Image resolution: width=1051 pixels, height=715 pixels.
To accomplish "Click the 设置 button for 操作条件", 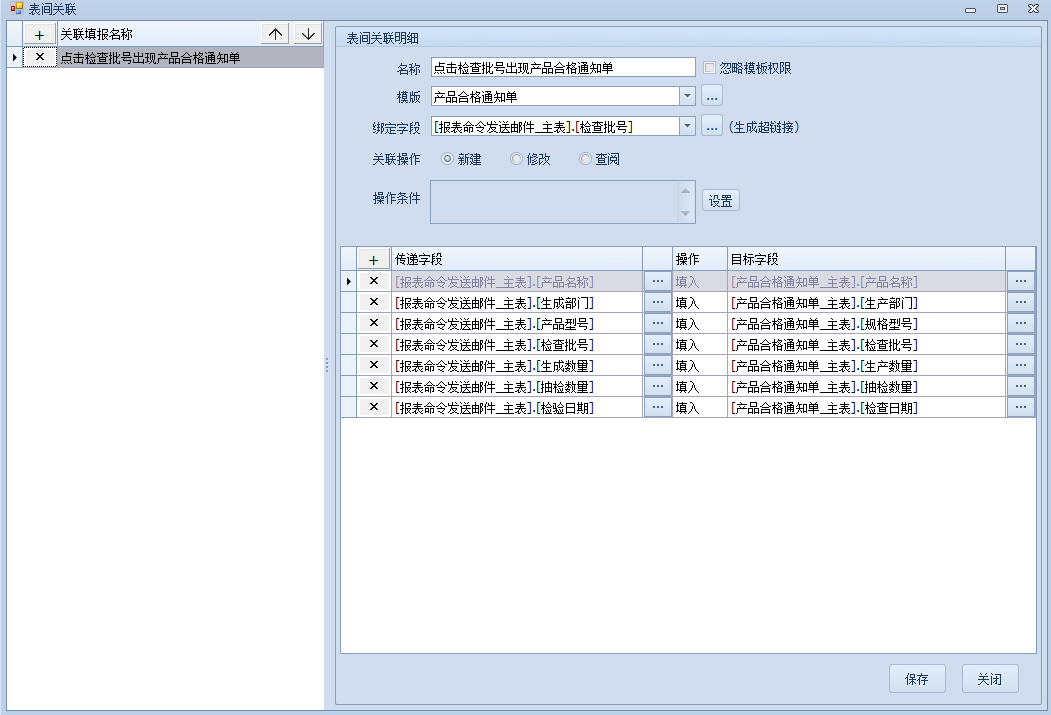I will [x=720, y=201].
